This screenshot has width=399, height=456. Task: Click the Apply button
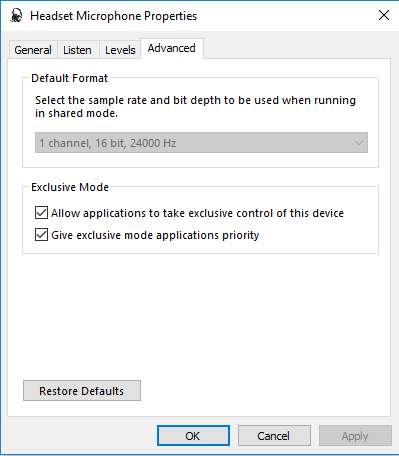tap(355, 436)
